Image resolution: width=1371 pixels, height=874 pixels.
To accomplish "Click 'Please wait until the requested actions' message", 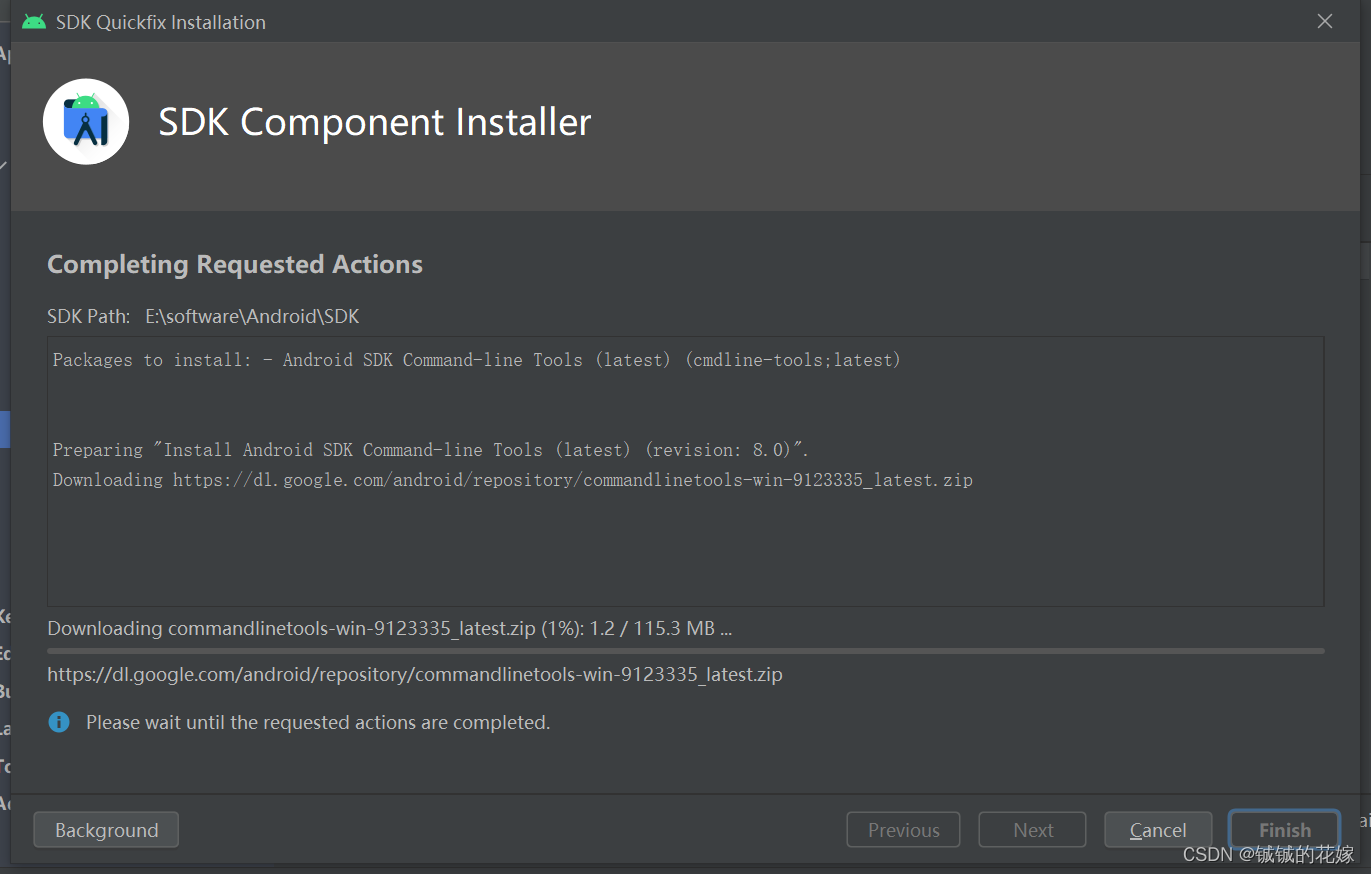I will (x=318, y=722).
